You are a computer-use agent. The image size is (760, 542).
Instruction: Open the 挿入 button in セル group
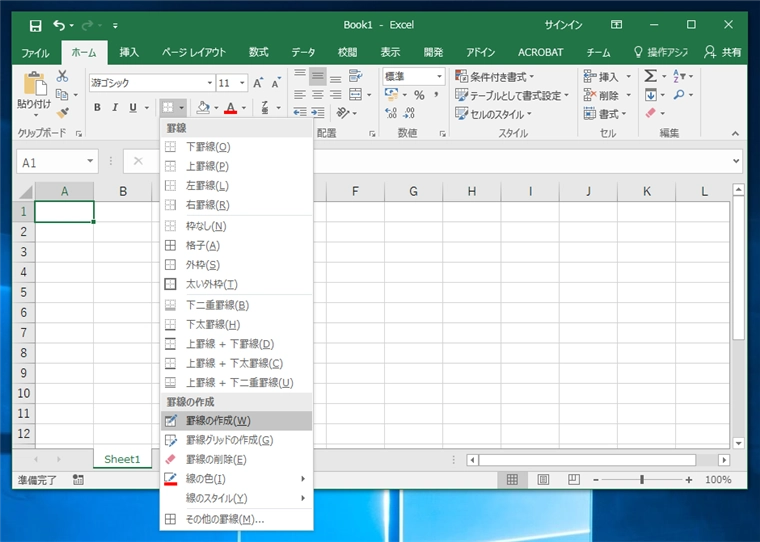[x=607, y=77]
